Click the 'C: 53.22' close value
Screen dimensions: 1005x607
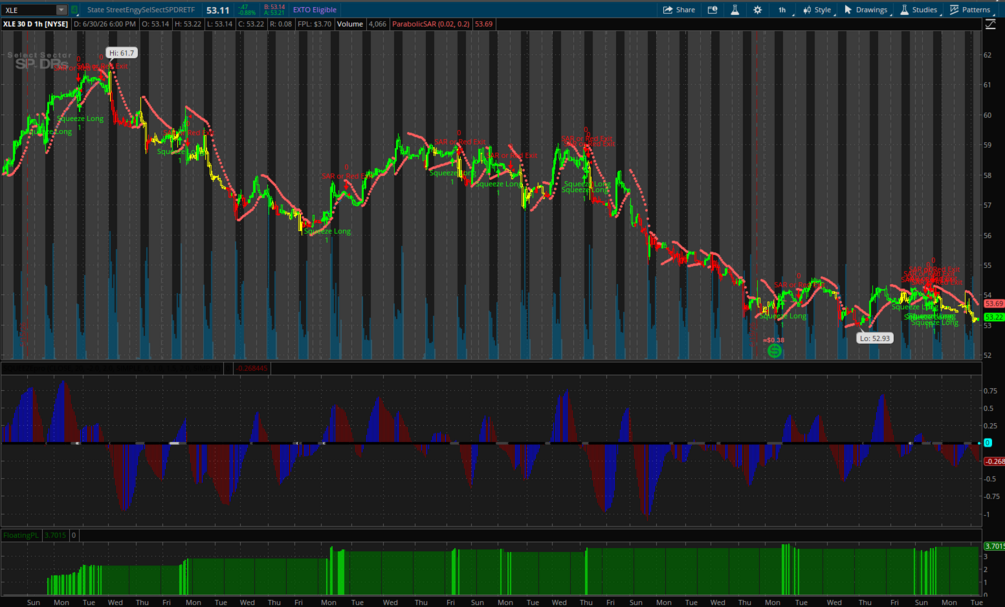tap(251, 24)
